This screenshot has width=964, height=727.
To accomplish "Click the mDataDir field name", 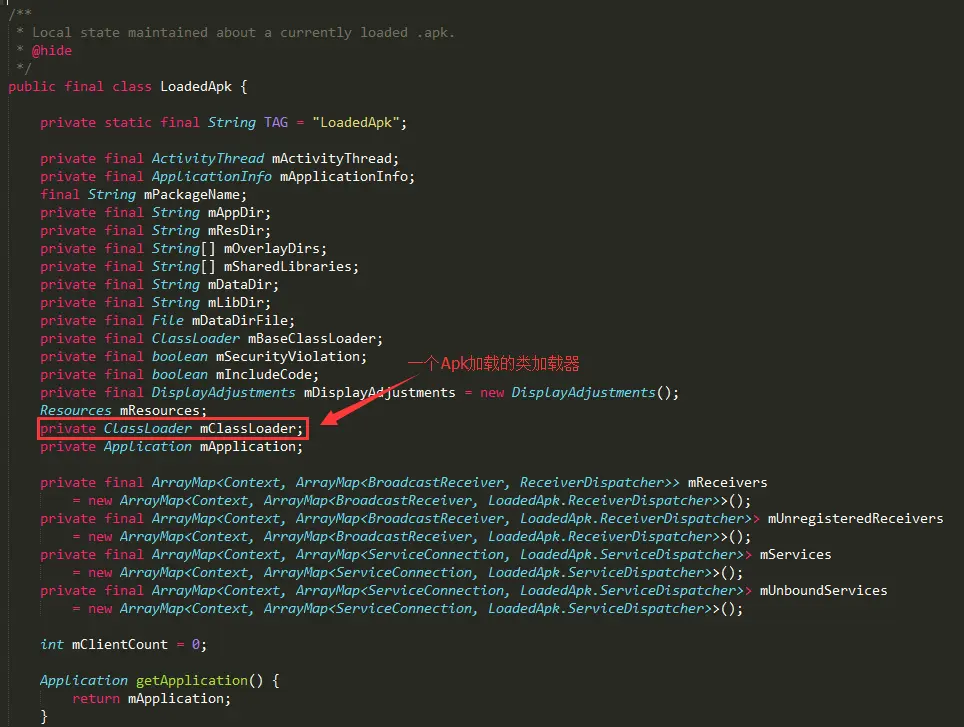I will (x=240, y=285).
